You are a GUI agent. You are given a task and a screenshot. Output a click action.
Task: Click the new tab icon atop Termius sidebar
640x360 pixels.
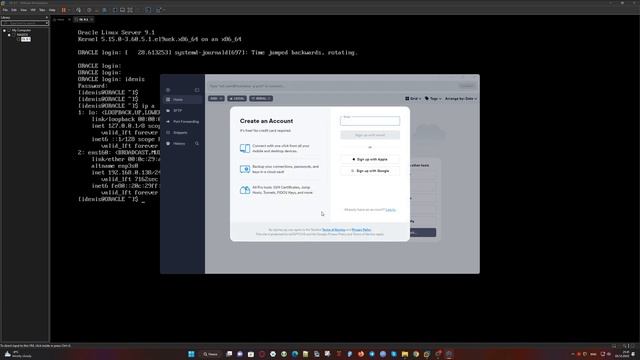(x=197, y=90)
